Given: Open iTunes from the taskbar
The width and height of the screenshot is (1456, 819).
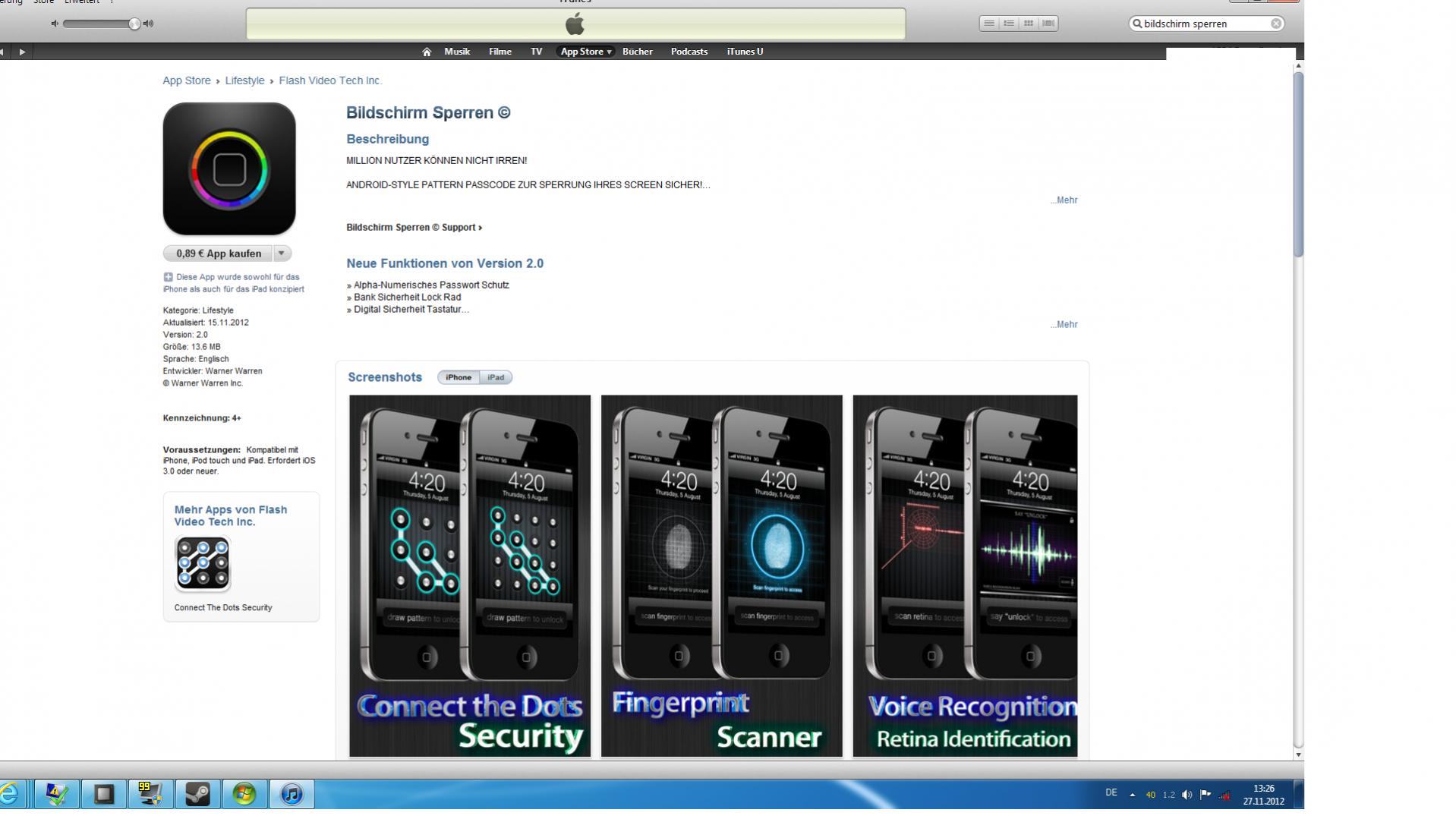Looking at the screenshot, I should (x=292, y=794).
